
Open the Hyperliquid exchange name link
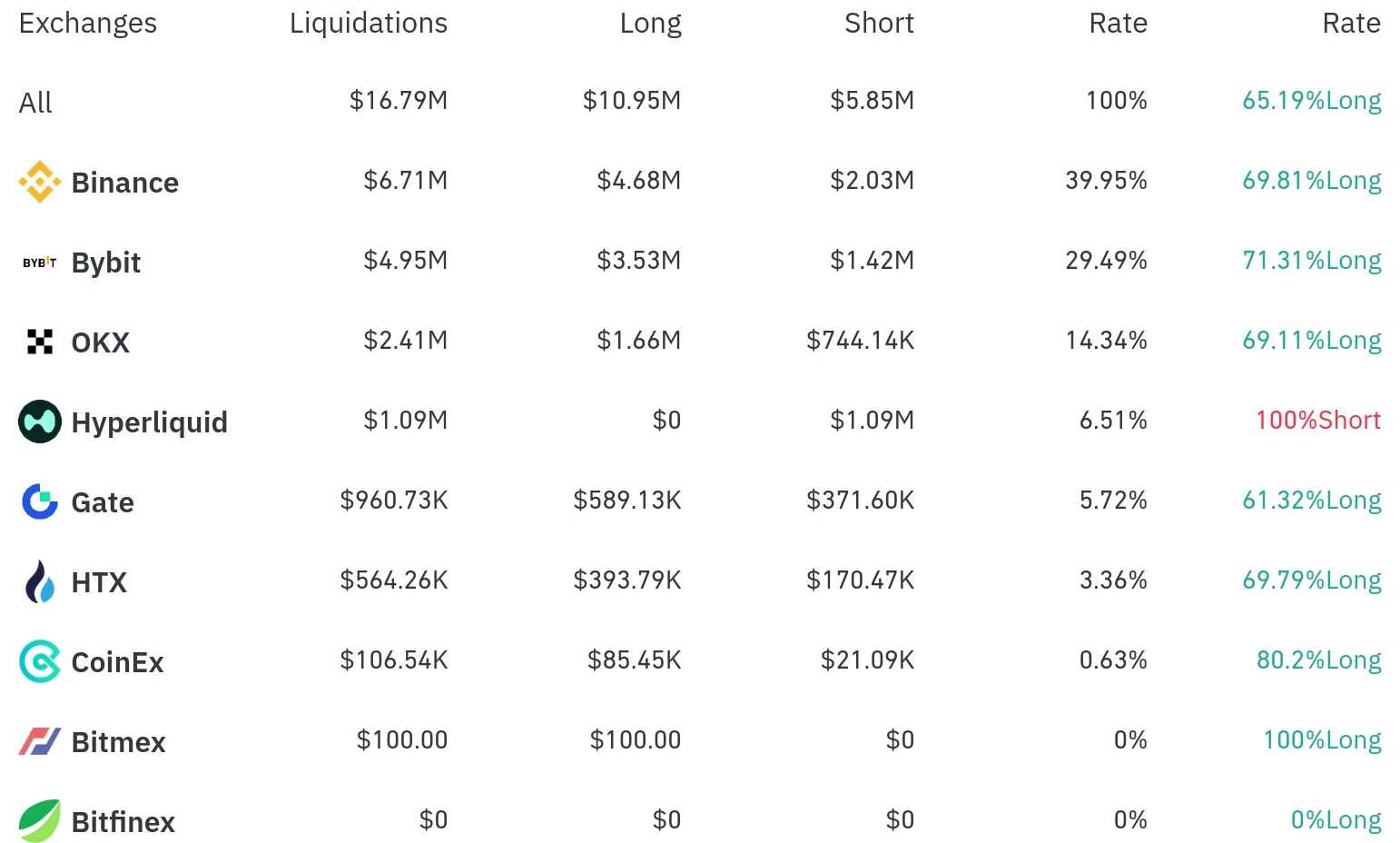150,422
